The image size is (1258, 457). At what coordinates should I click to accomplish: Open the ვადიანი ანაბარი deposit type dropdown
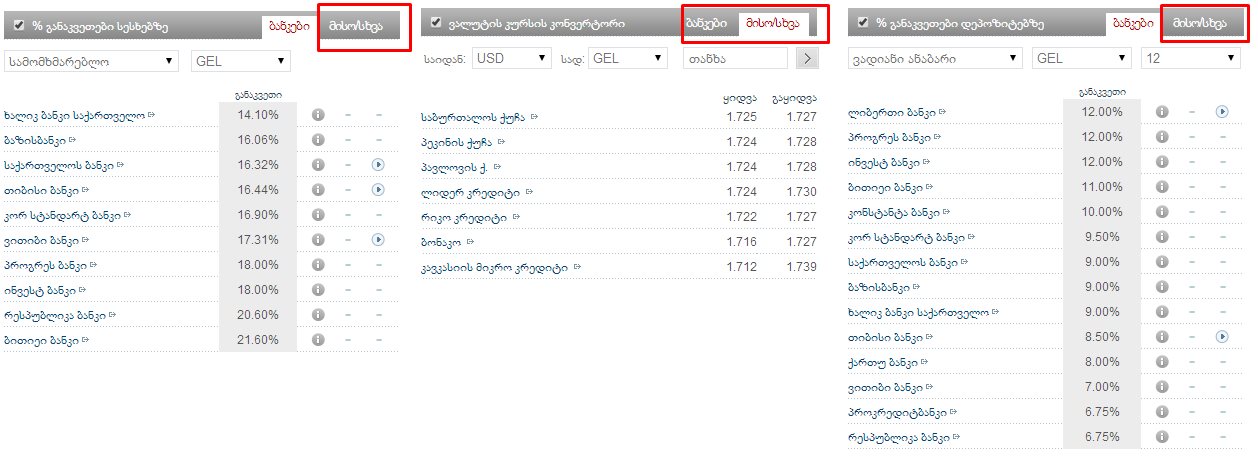pyautogui.click(x=934, y=58)
